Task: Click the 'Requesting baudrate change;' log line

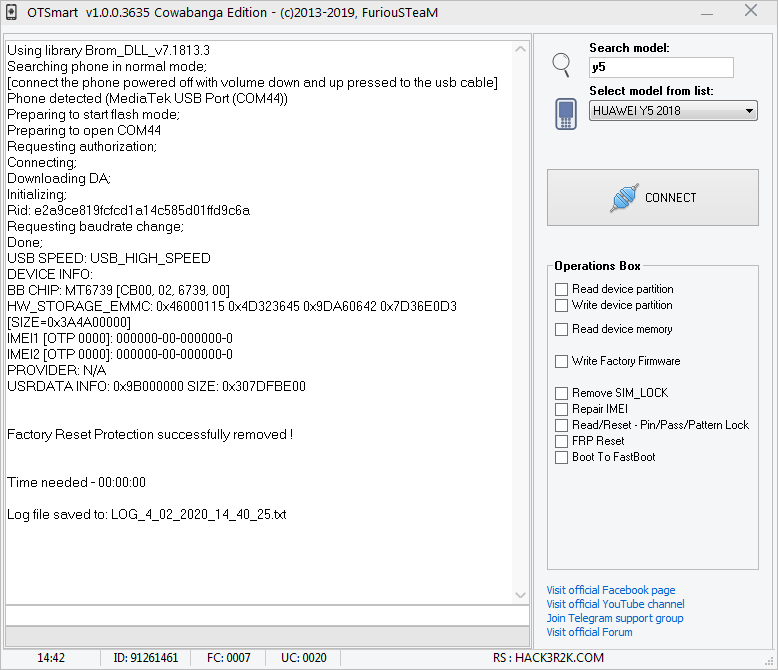Action: 95,226
